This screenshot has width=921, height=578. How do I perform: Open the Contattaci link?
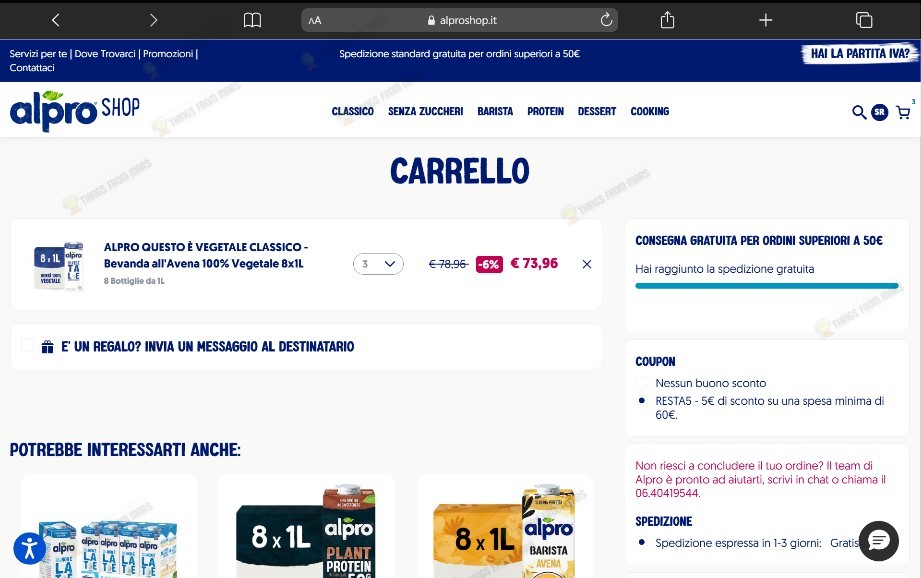point(32,68)
